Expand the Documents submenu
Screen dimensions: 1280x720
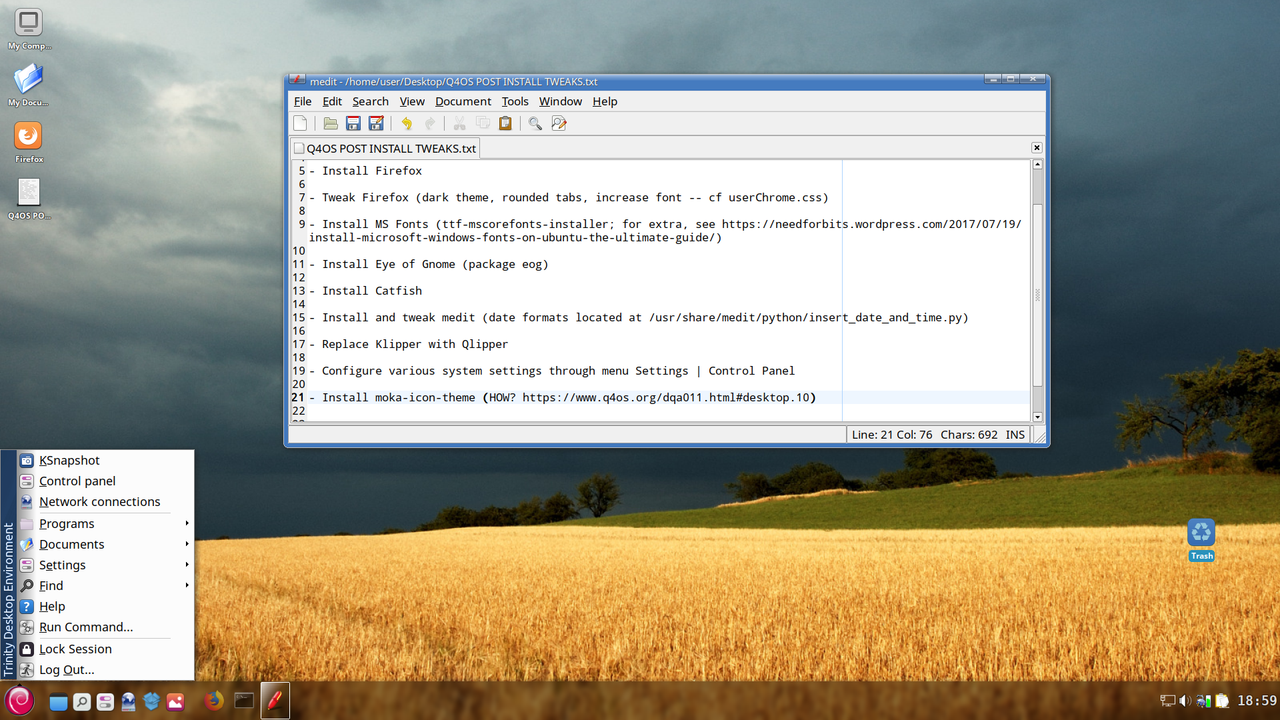tap(106, 544)
